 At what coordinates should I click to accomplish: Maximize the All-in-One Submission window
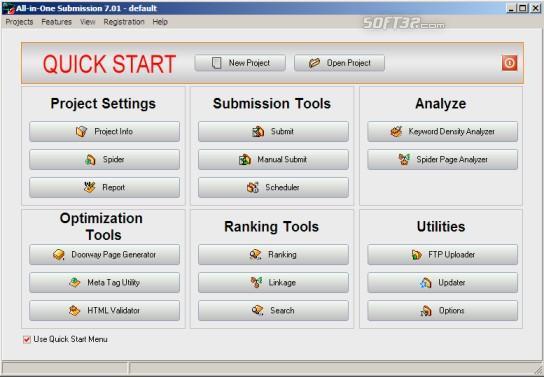(523, 8)
